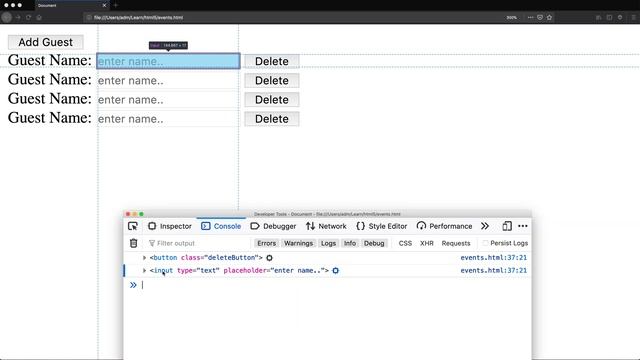Open events.html:37:21 link for button log
Viewport: 640px width, 360px height.
click(x=493, y=258)
